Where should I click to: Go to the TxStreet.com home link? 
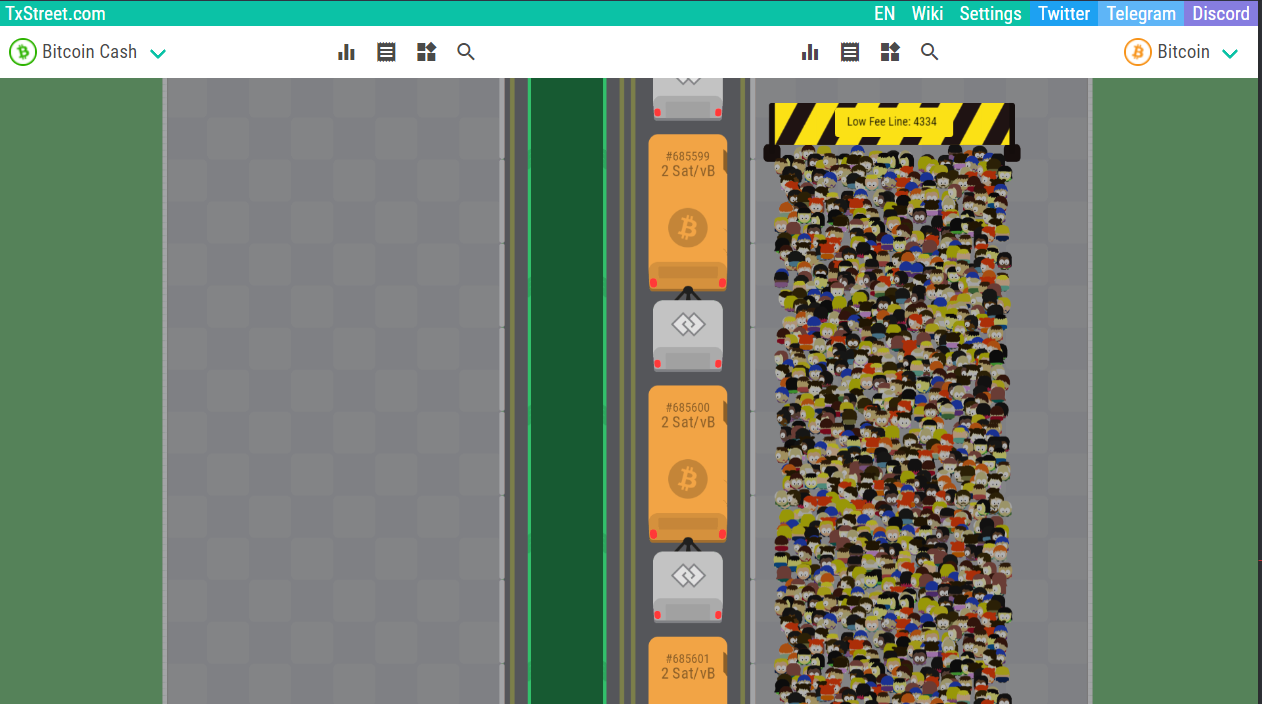[x=56, y=13]
